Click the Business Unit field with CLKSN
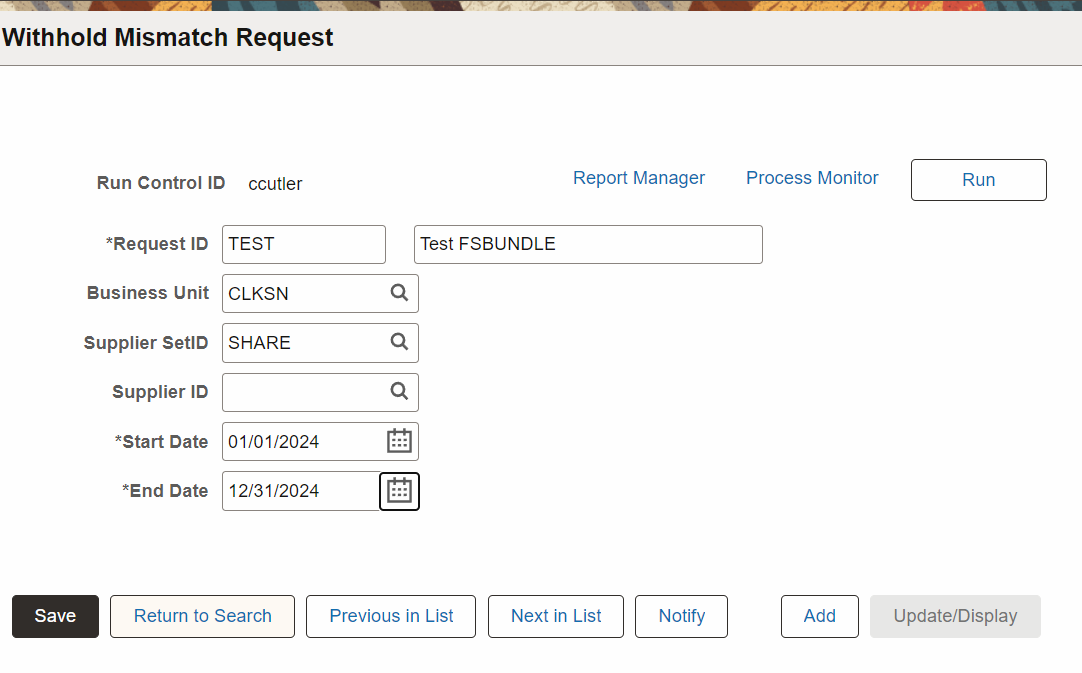Viewport: 1082px width, 673px height. pyautogui.click(x=303, y=293)
